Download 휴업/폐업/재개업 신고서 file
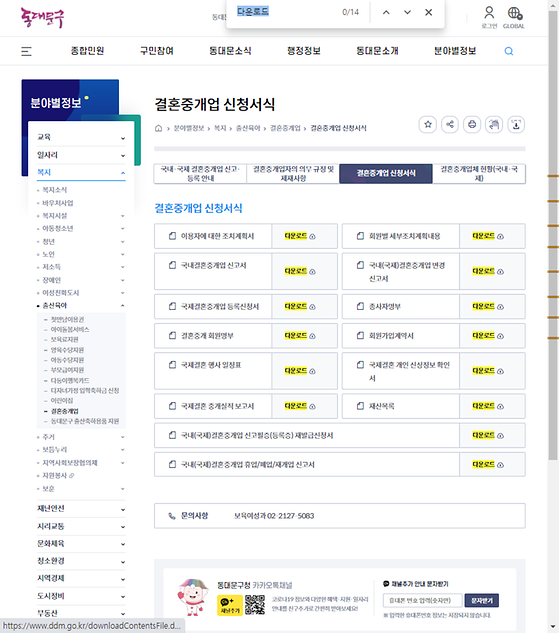The width and height of the screenshot is (559, 633). tap(488, 465)
